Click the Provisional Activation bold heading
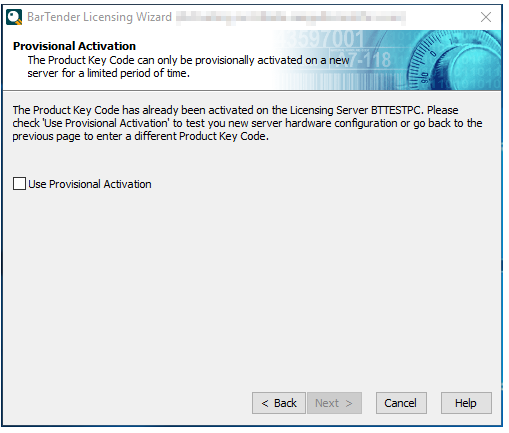 click(x=74, y=46)
